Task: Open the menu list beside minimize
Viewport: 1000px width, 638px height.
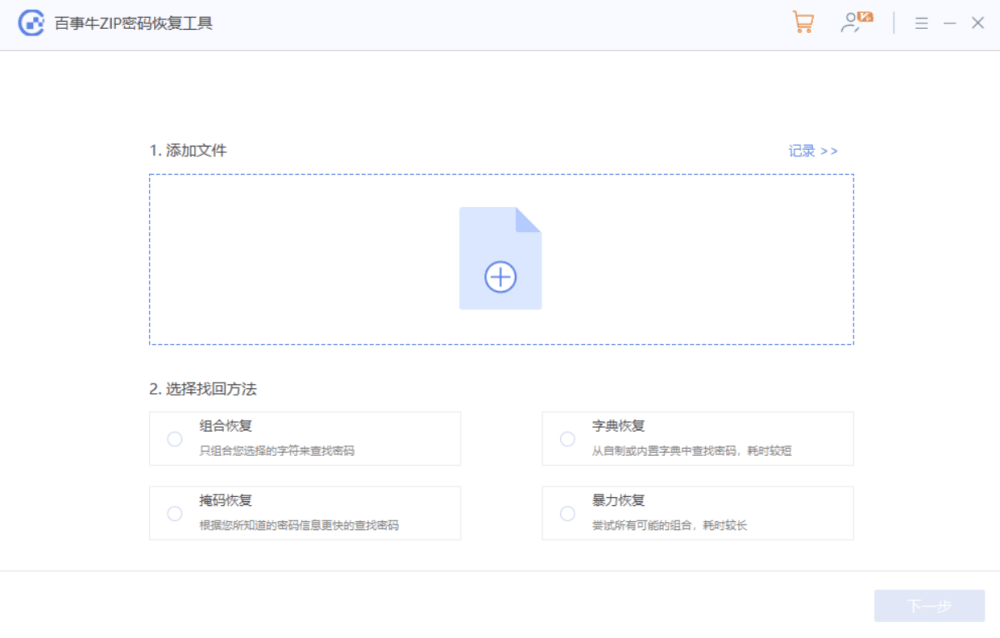Action: 921,22
